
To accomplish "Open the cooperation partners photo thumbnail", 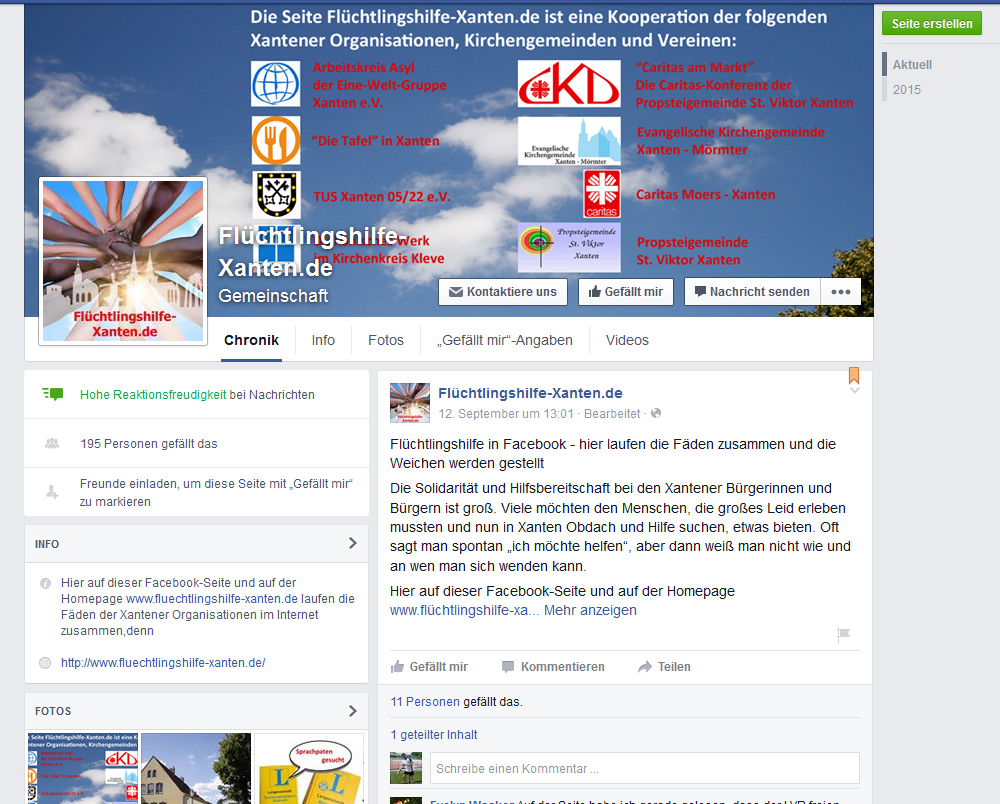I will click(x=83, y=768).
